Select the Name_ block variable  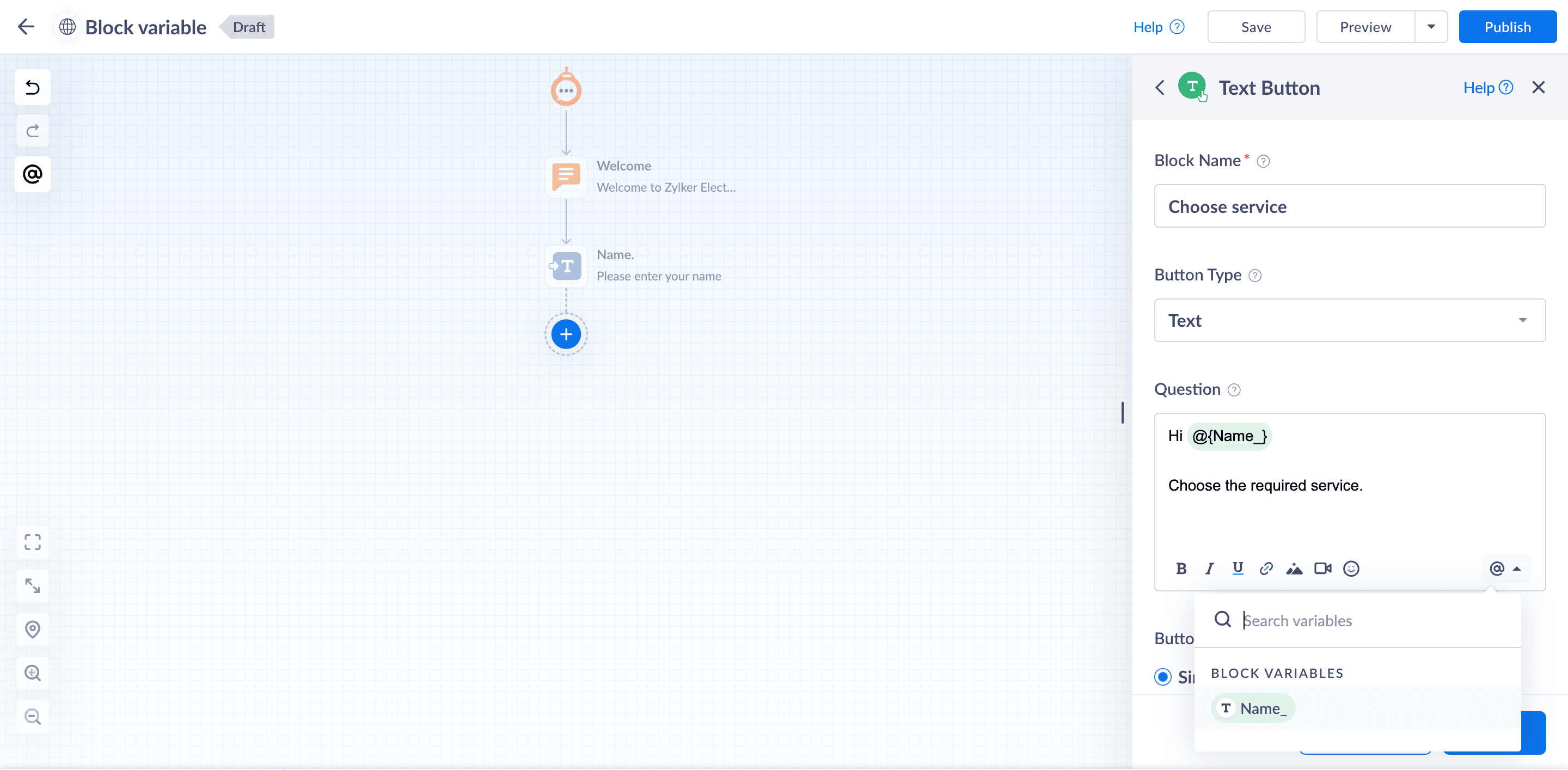click(1253, 708)
